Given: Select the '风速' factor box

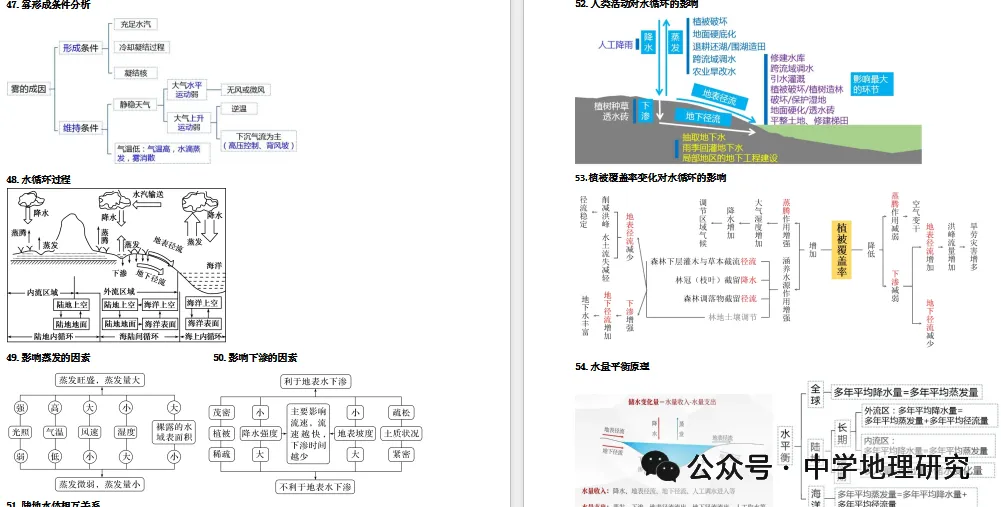Looking at the screenshot, I should click(89, 432).
